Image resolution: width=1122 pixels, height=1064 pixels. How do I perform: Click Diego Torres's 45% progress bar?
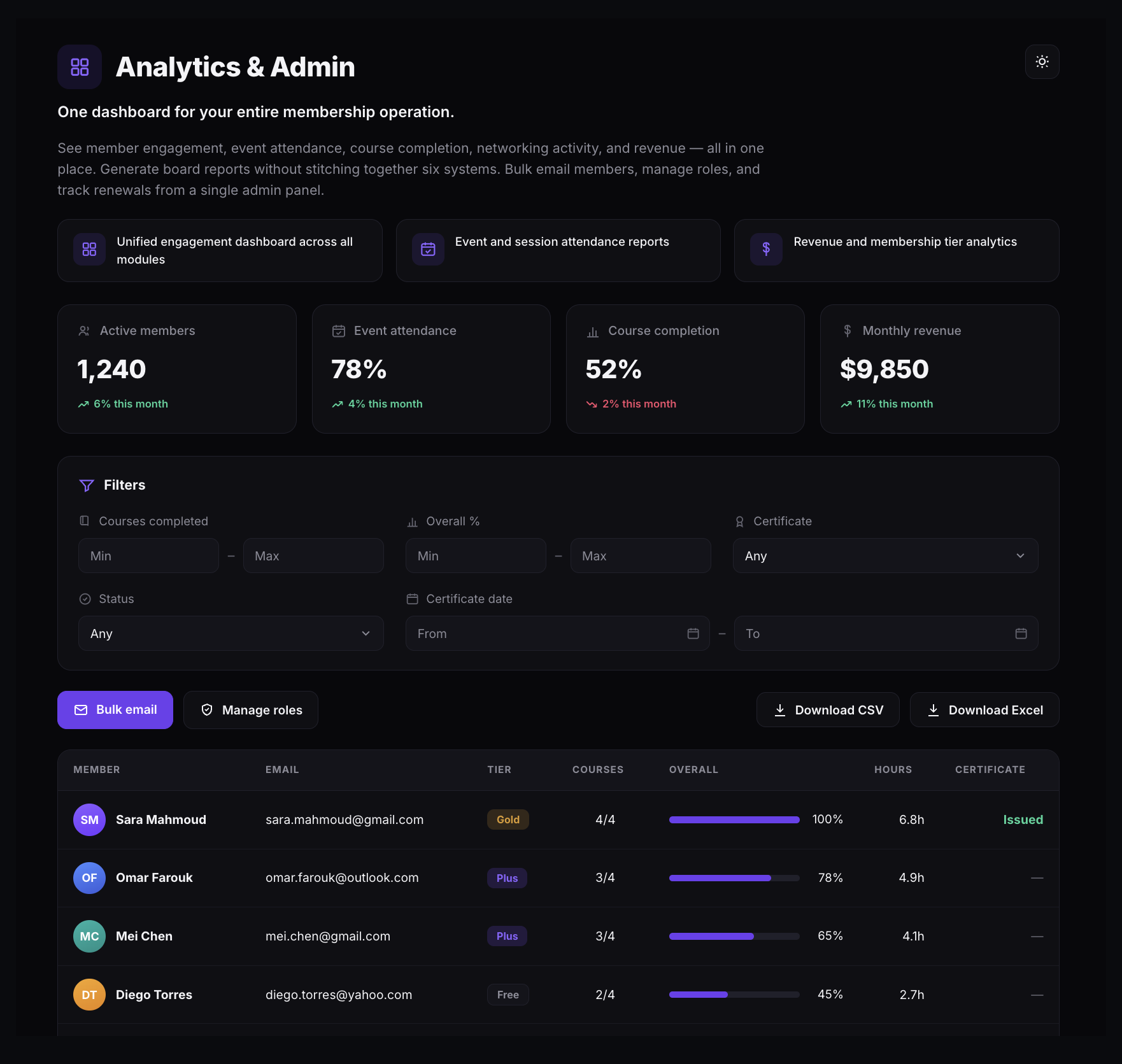click(734, 995)
